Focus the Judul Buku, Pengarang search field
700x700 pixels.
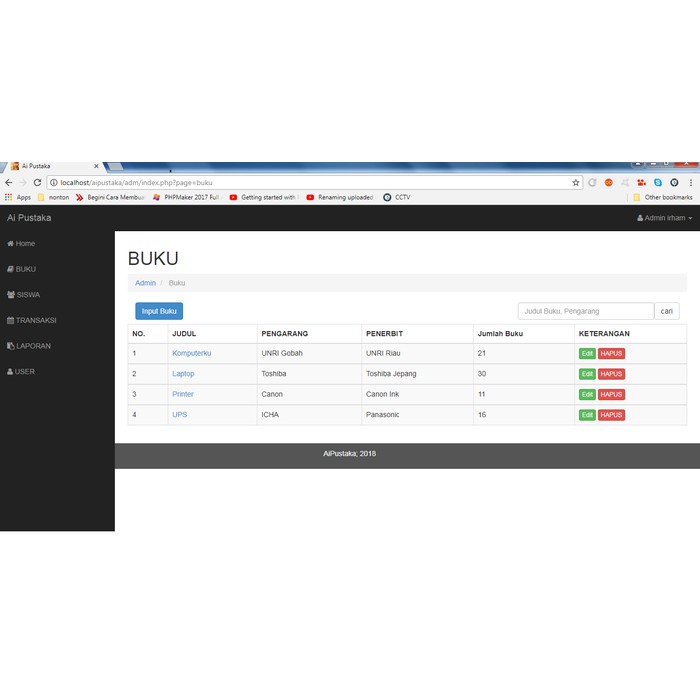pyautogui.click(x=585, y=311)
